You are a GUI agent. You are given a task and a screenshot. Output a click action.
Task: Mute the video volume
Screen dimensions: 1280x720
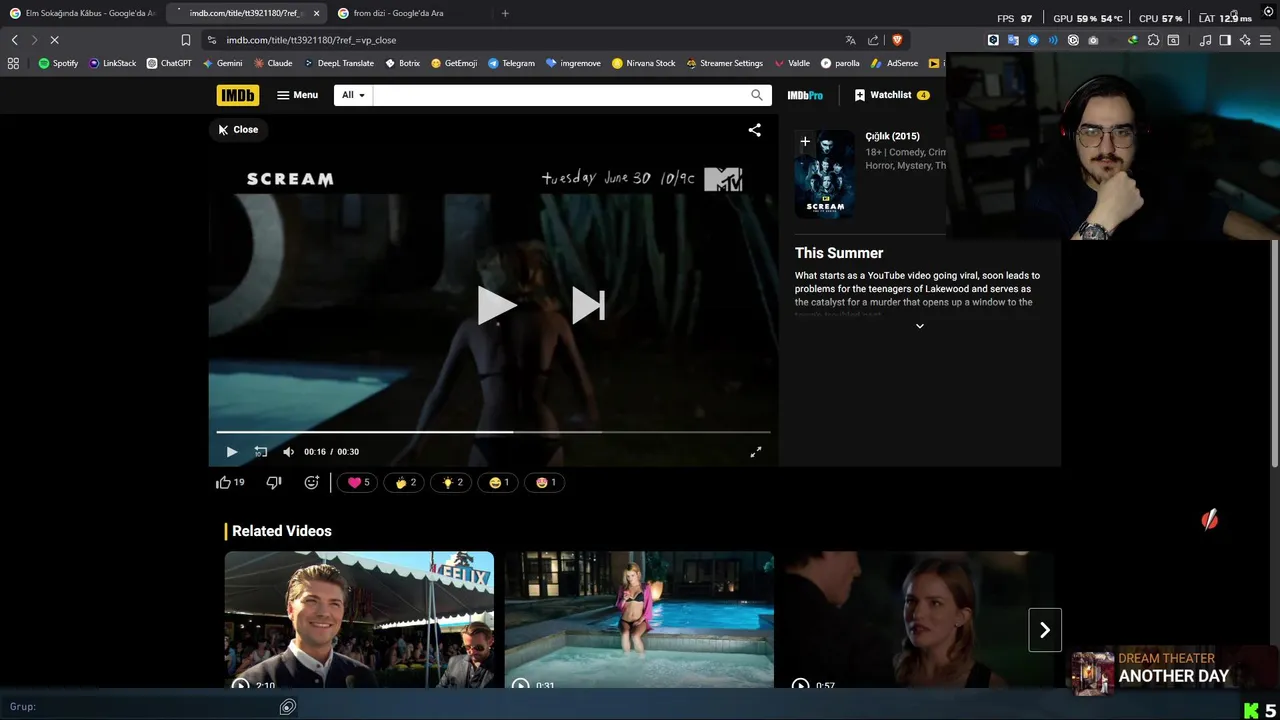(x=289, y=452)
